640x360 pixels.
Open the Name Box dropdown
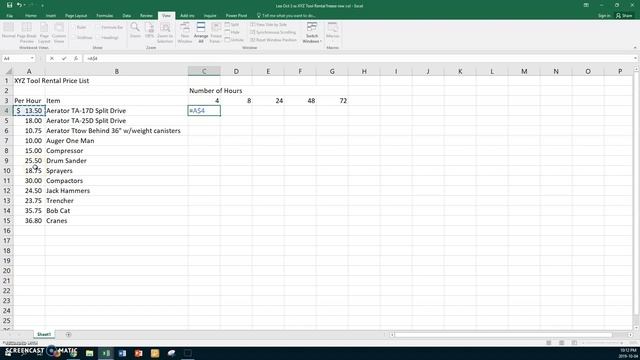tap(32, 58)
